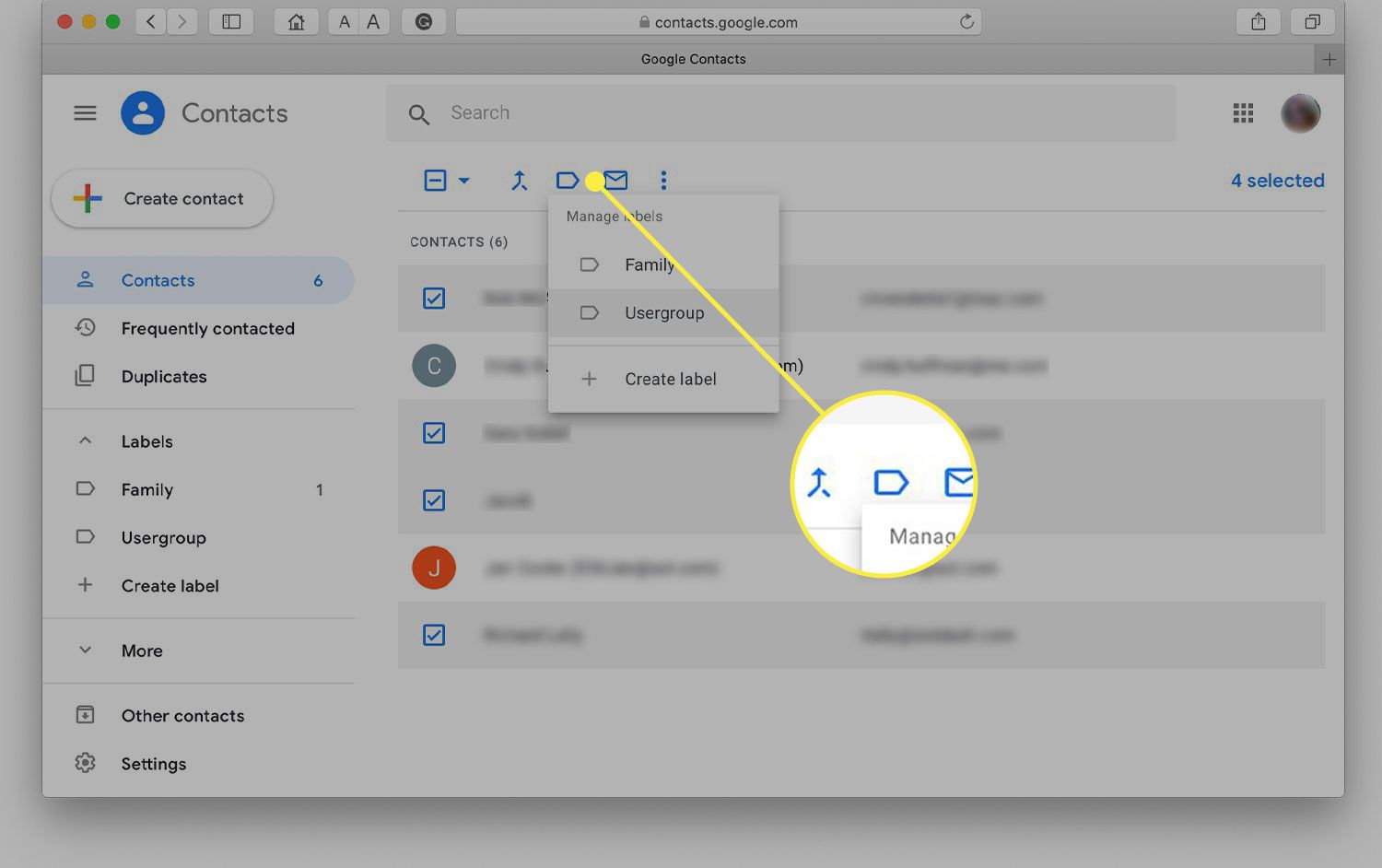
Task: Open the Google apps grid
Action: point(1243,113)
